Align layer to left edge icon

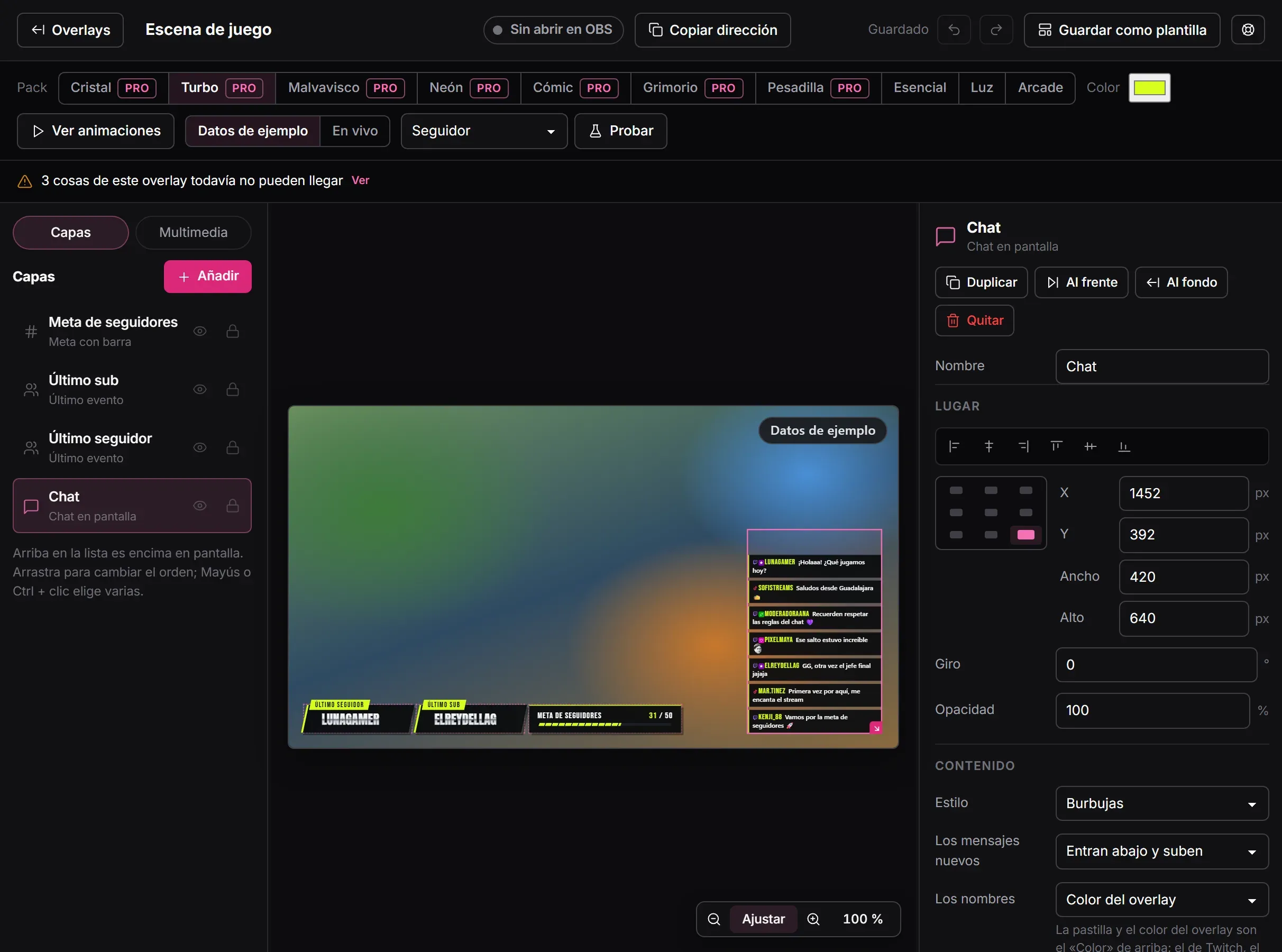[954, 446]
